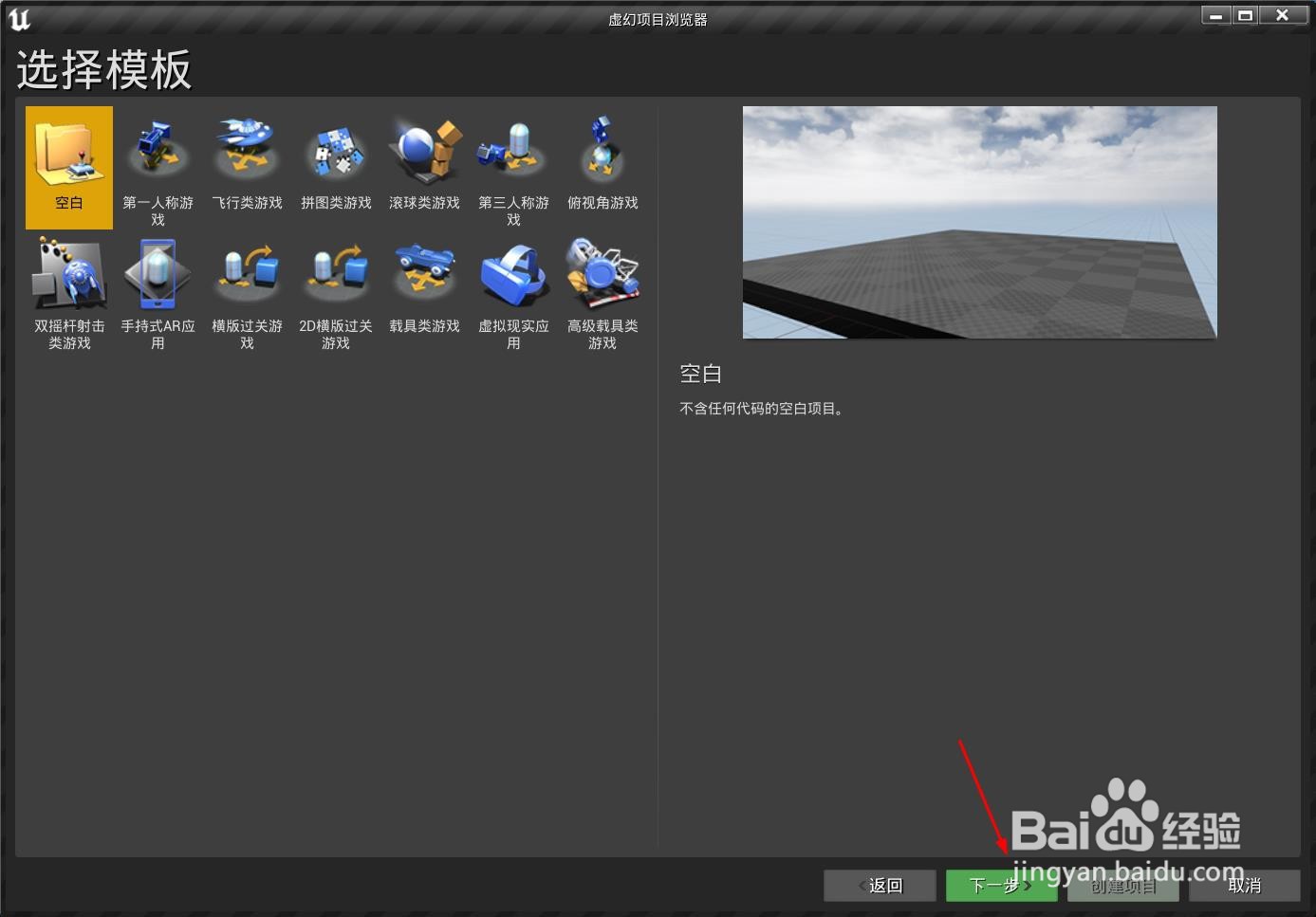The image size is (1316, 917).
Task: Click the 取消 cancel button
Action: click(1245, 886)
